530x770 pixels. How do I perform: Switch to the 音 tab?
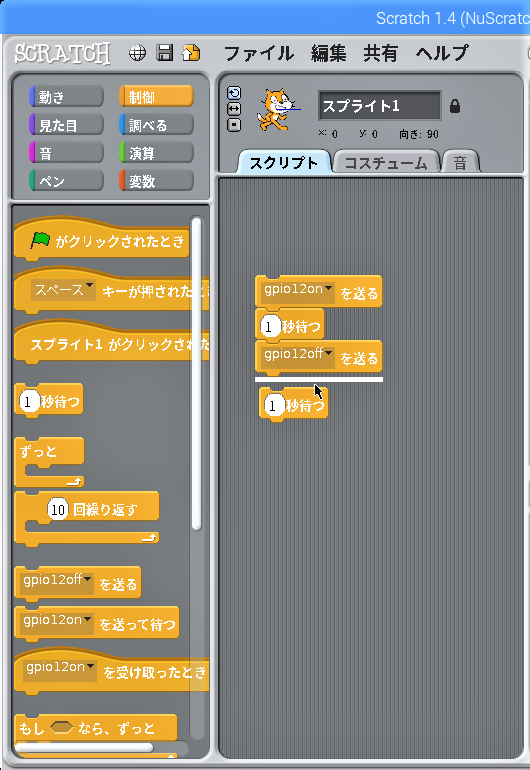(460, 163)
